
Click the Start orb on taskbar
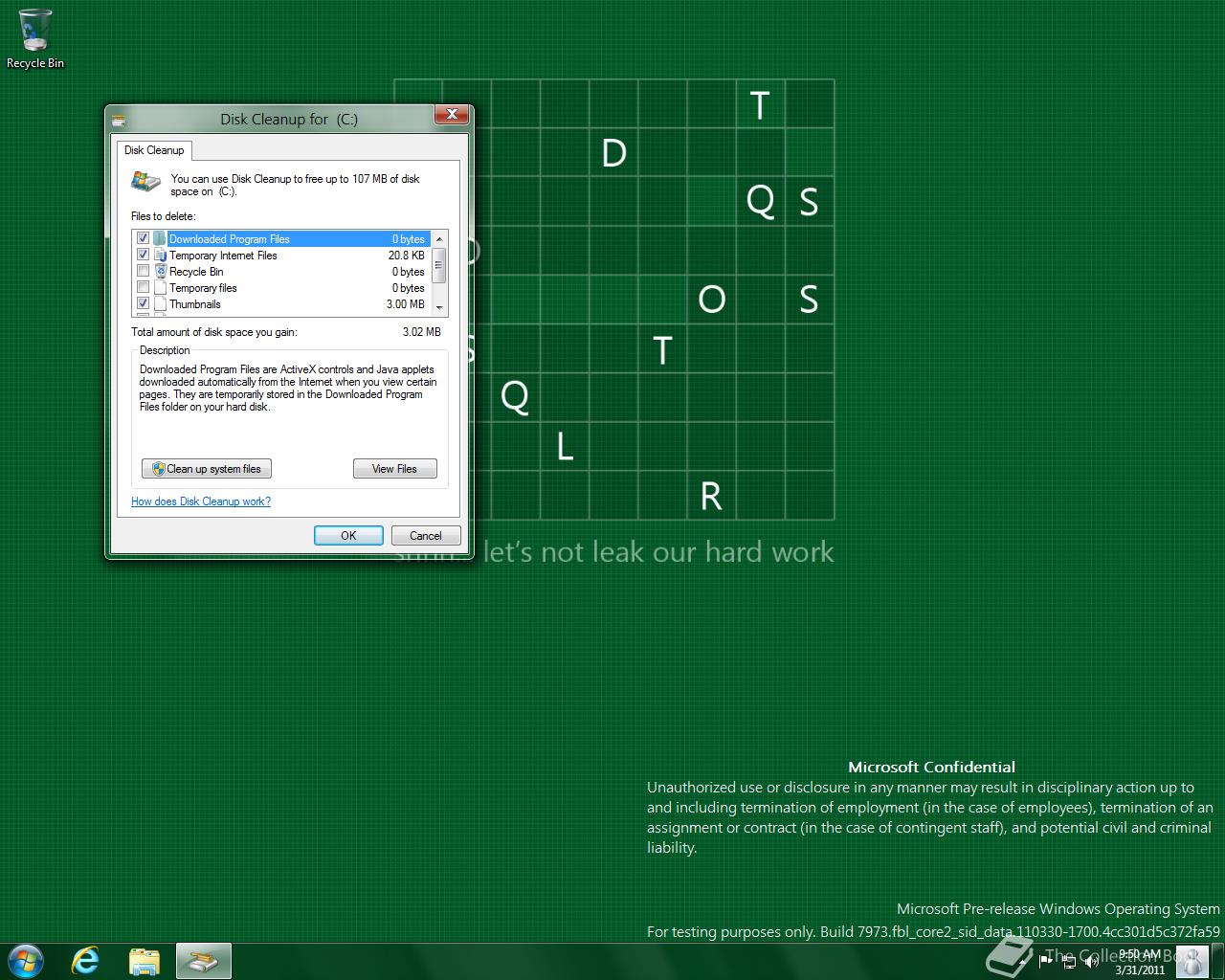pyautogui.click(x=25, y=961)
